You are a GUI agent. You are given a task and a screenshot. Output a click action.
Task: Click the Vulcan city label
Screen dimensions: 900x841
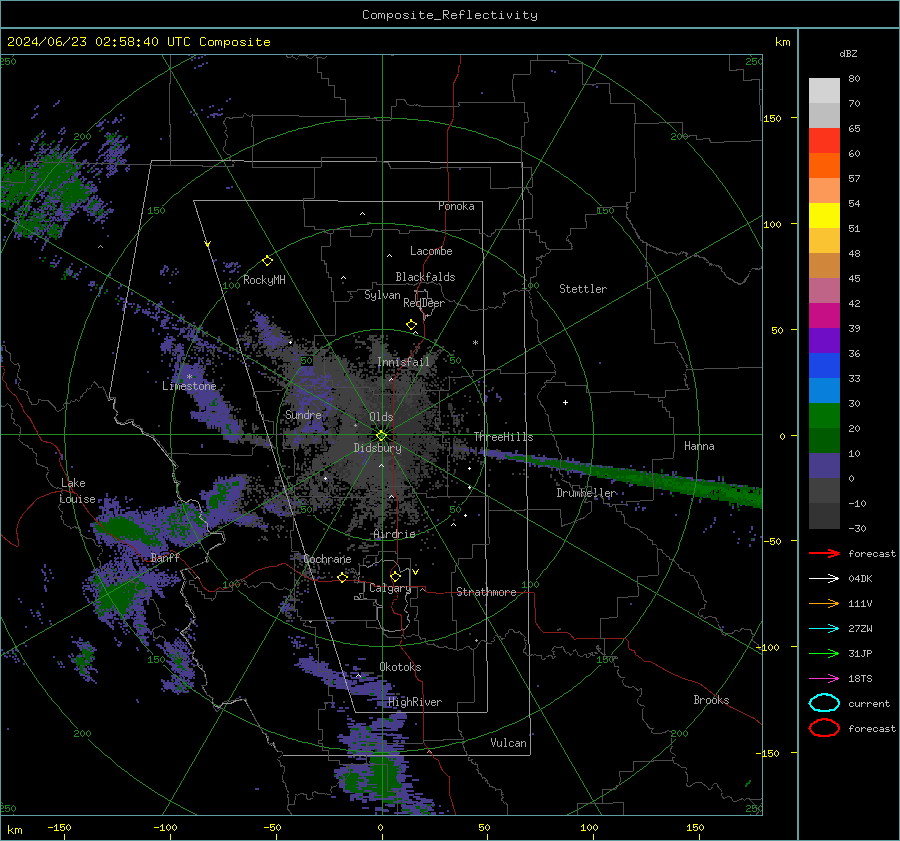pos(508,743)
